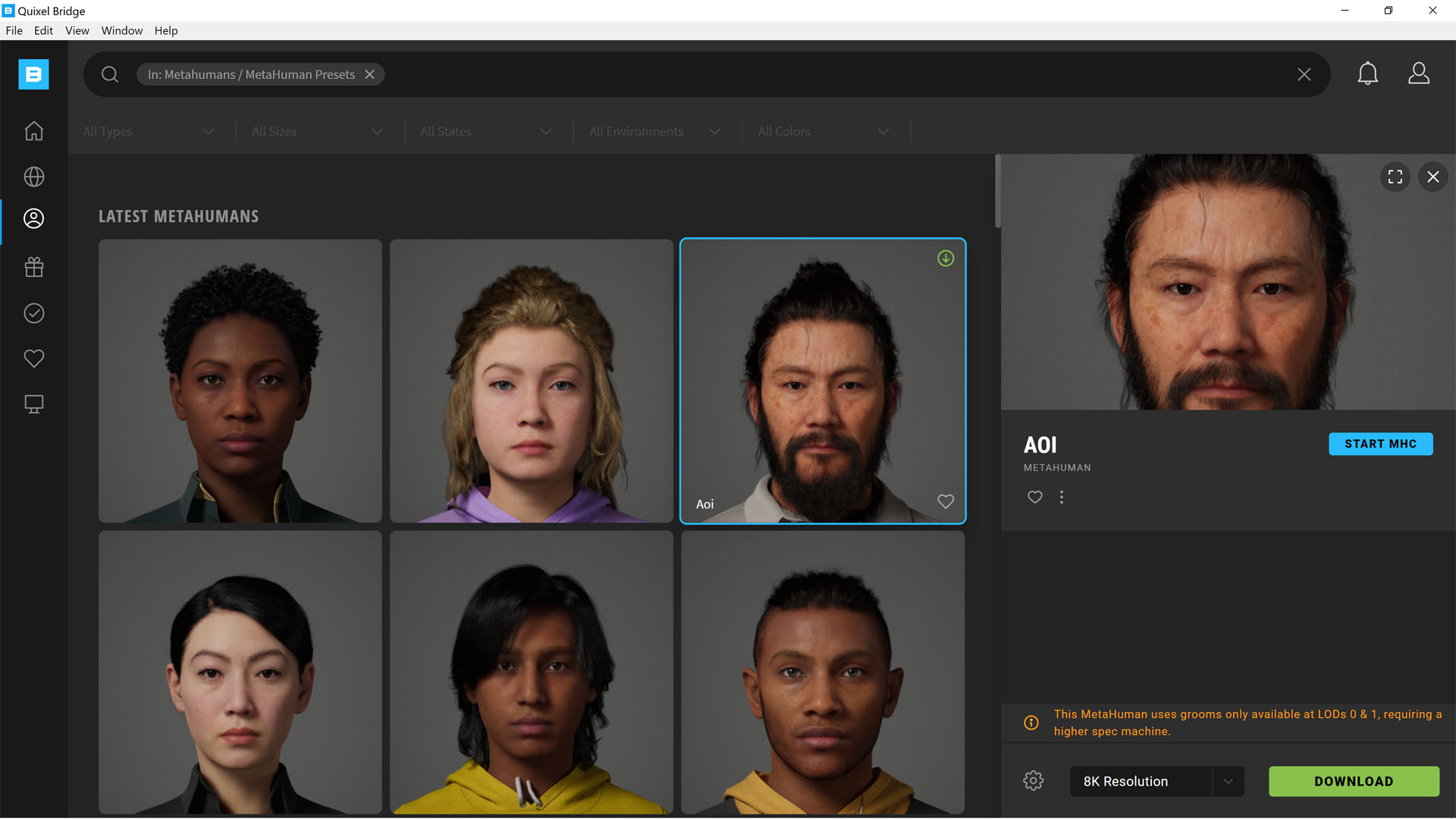Select the long-haired person in yellow hoodie
This screenshot has height=819, width=1456.
[531, 672]
